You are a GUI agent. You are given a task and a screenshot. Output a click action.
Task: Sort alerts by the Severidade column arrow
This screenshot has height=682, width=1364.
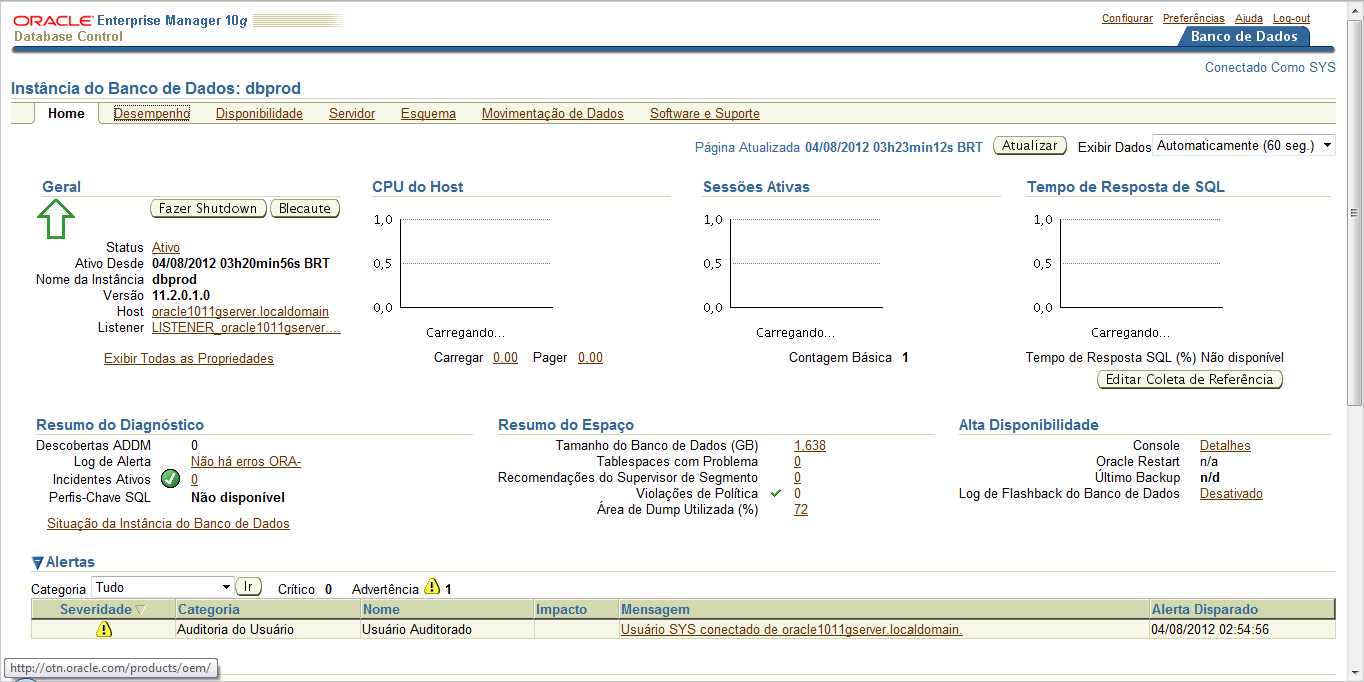click(x=140, y=610)
